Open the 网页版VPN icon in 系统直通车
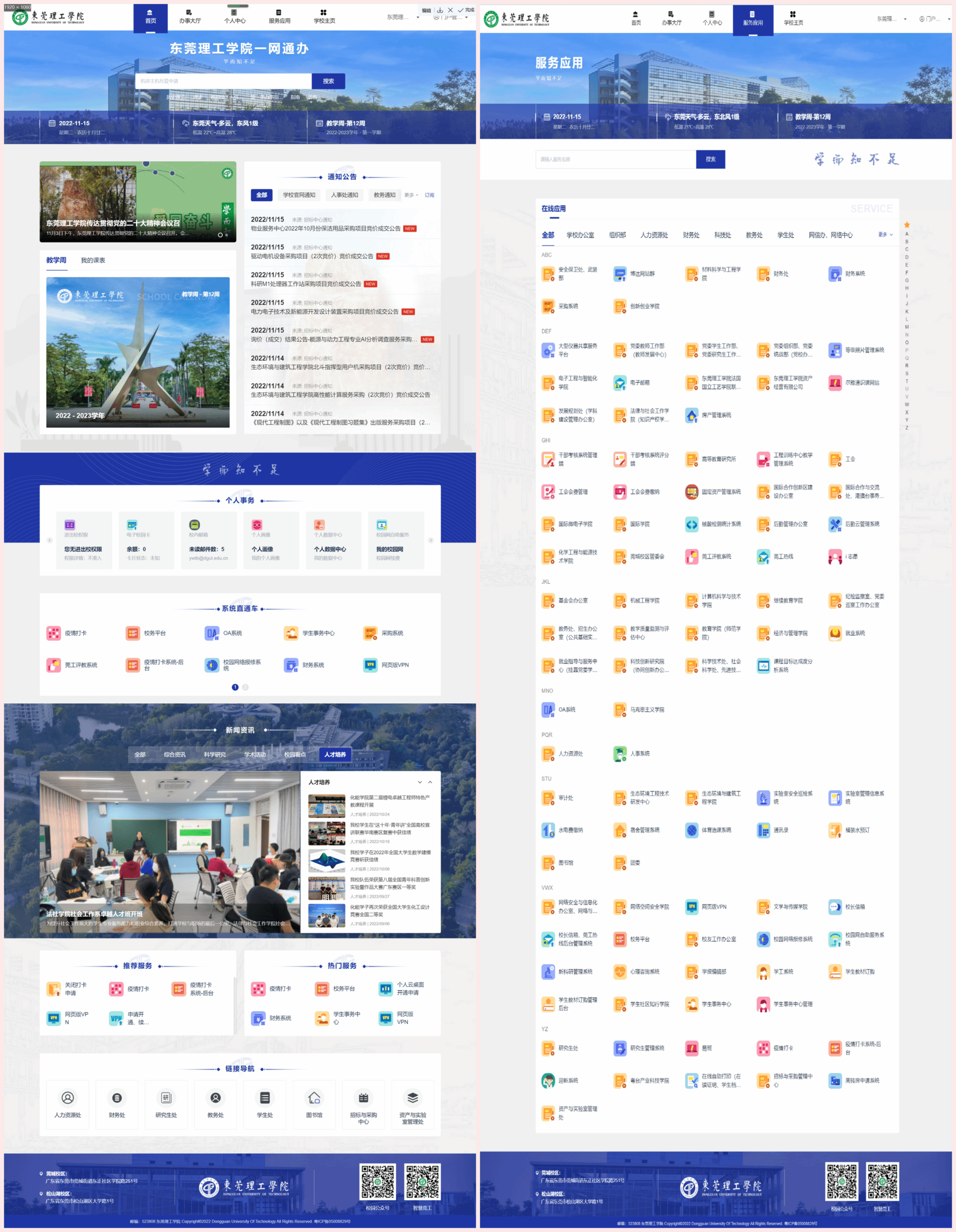The image size is (956, 1232). (x=370, y=665)
